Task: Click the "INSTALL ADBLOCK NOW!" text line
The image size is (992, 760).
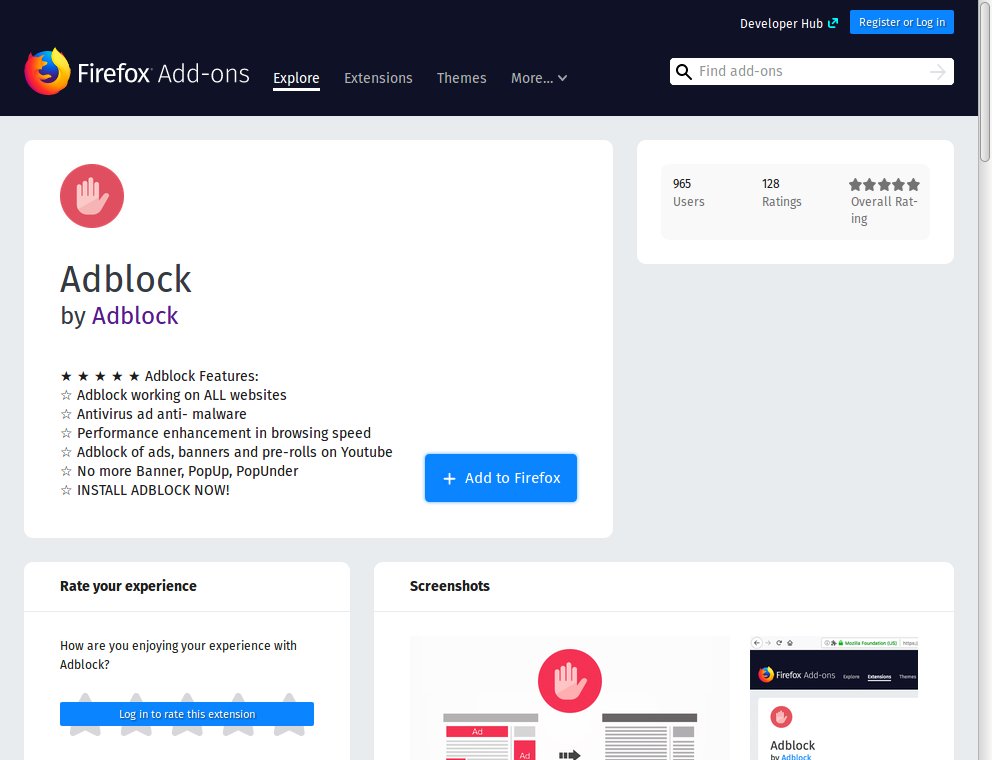Action: (x=153, y=490)
